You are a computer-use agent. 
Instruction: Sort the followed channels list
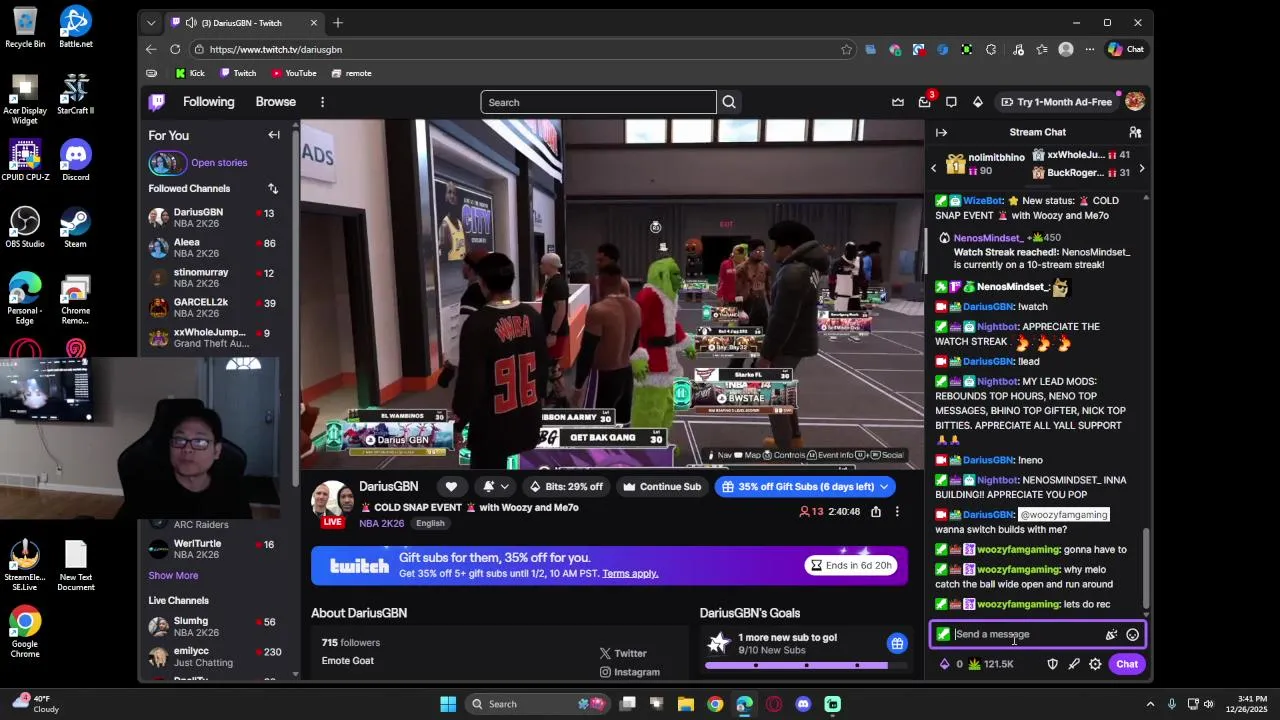coord(273,188)
